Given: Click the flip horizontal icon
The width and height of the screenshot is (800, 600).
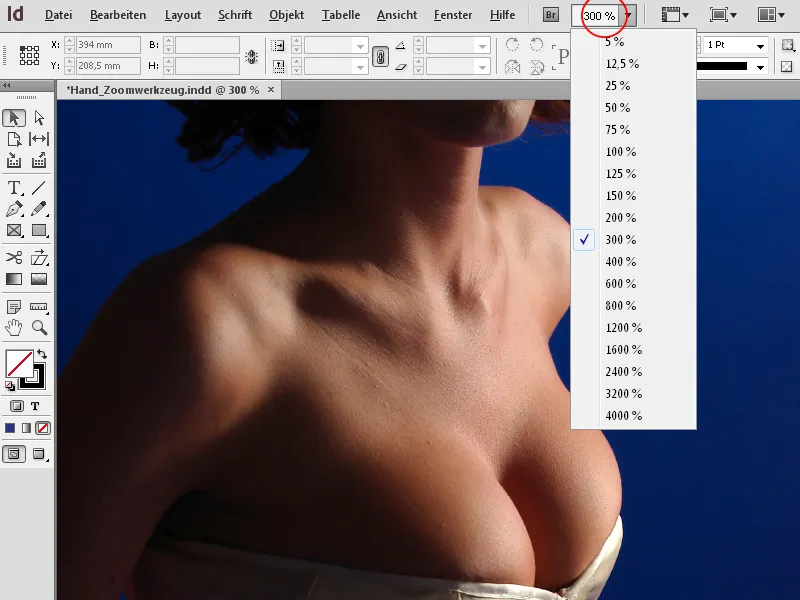Looking at the screenshot, I should click(512, 67).
